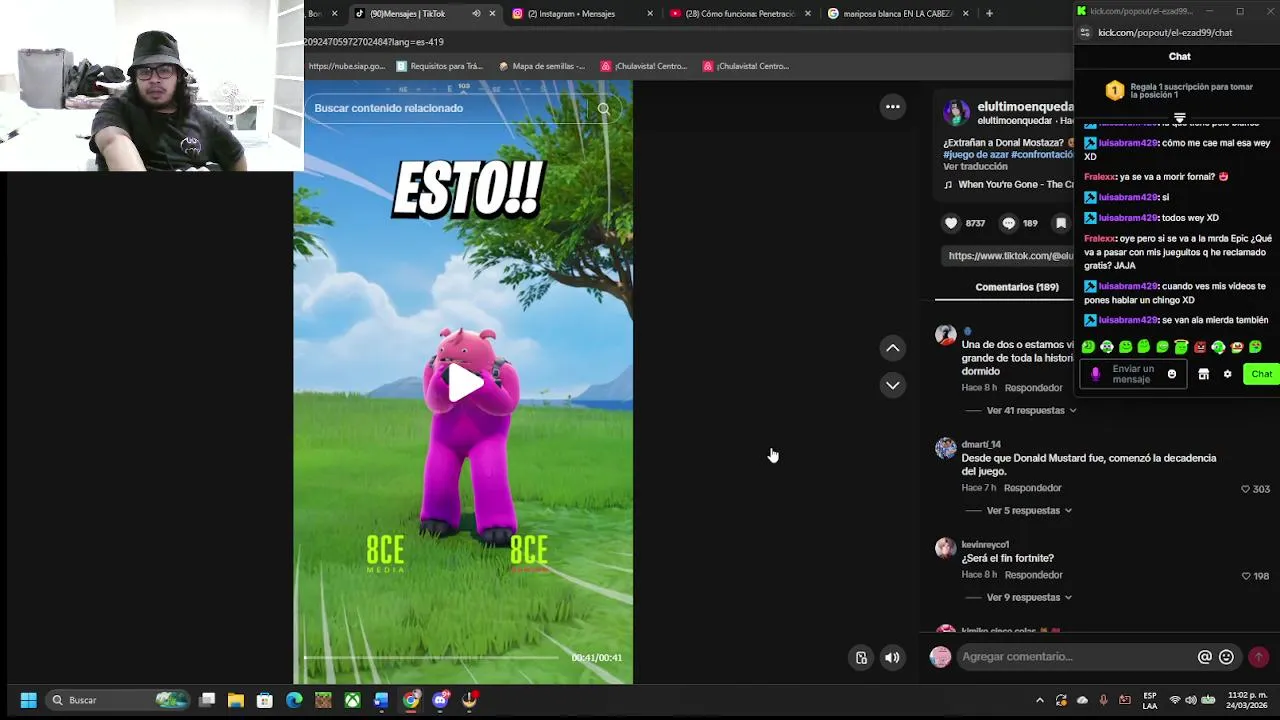The image size is (1280, 720).
Task: Save the video with the bookmark icon
Action: pos(1061,223)
